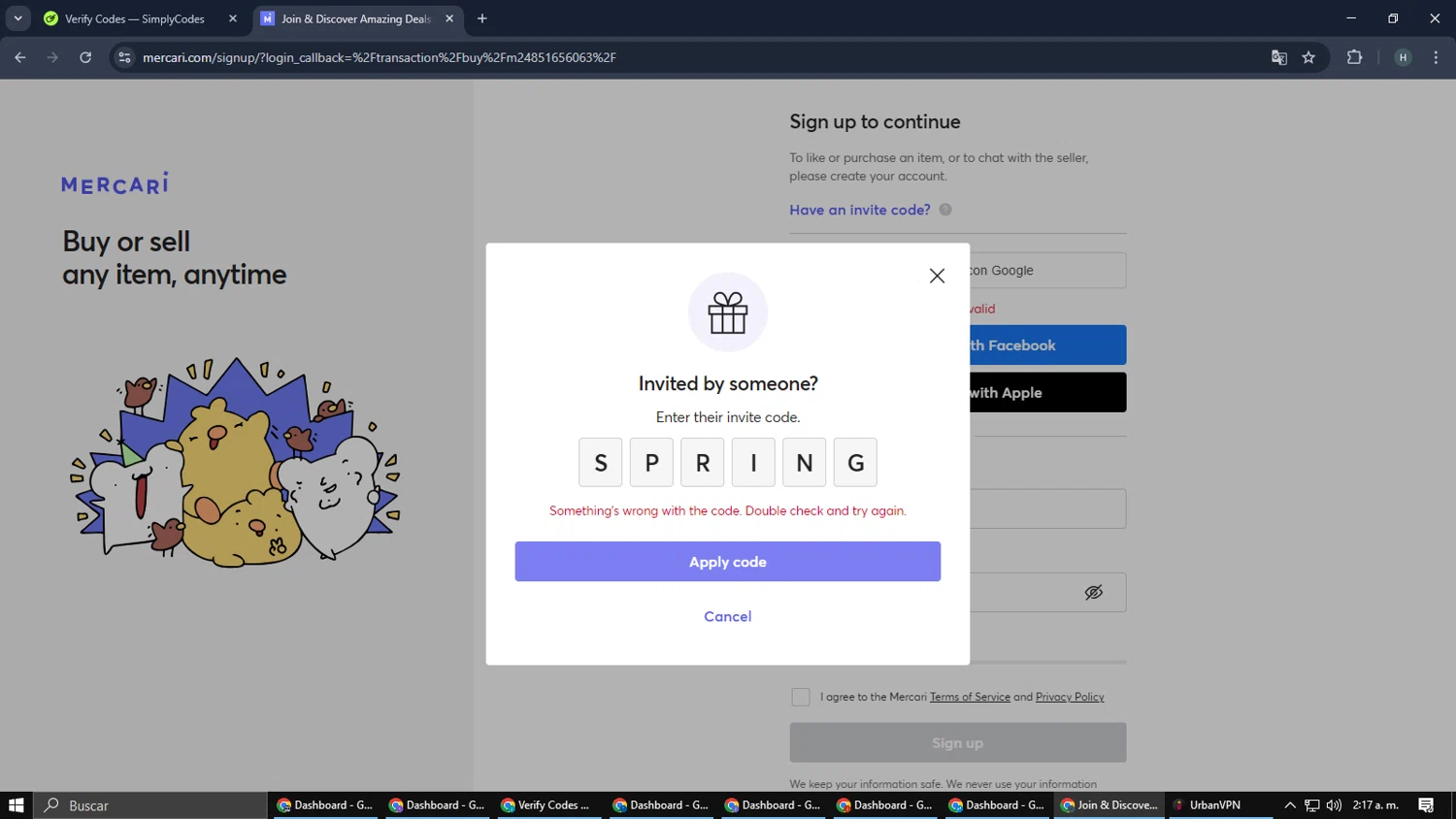Open the Windows Start menu
This screenshot has height=819, width=1456.
coord(17,805)
